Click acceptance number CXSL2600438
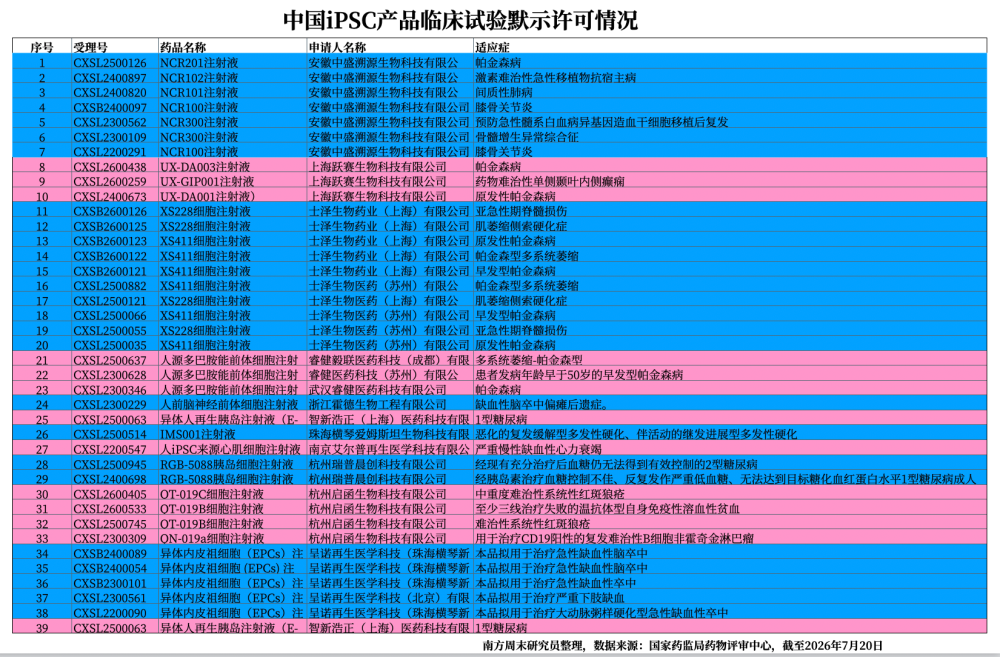Viewport: 1000px width, 657px height. click(110, 166)
